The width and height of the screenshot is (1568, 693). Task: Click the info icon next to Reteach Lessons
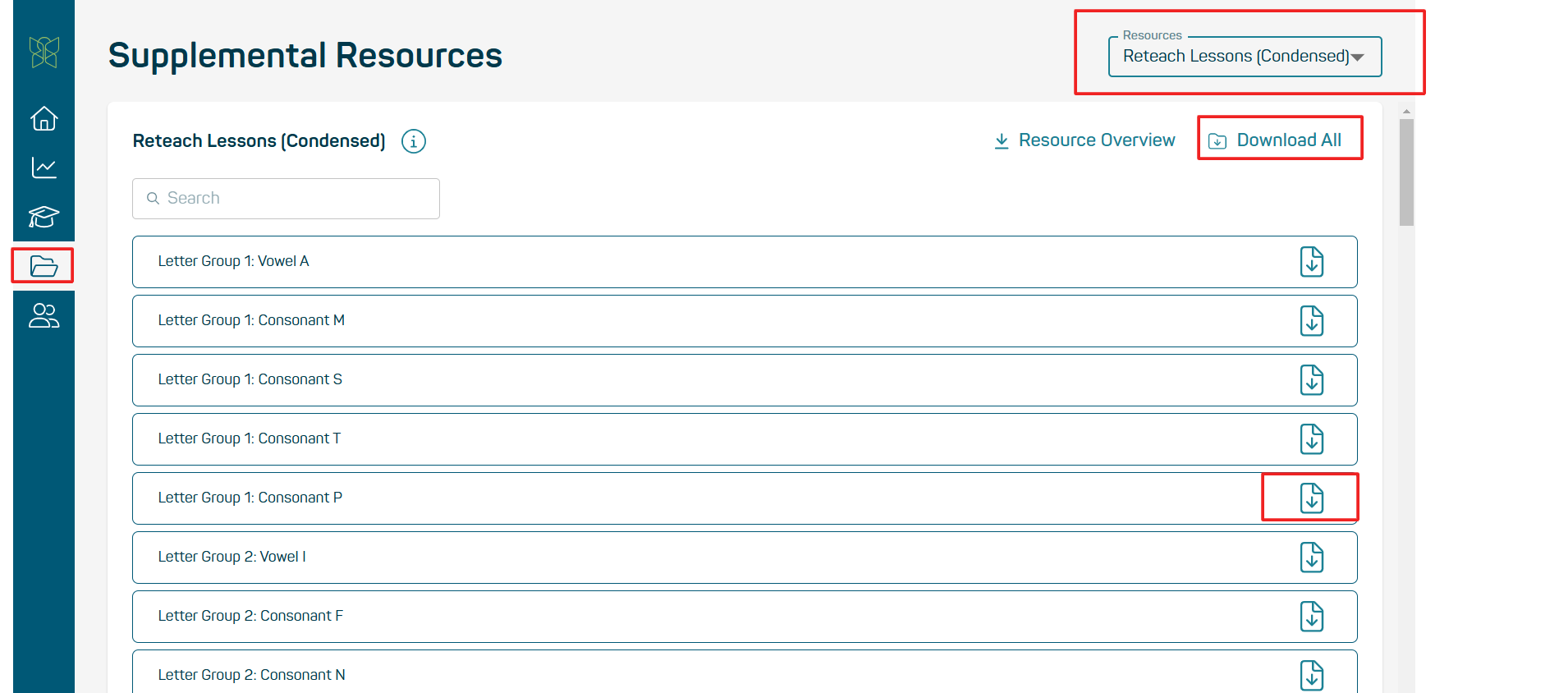click(413, 141)
